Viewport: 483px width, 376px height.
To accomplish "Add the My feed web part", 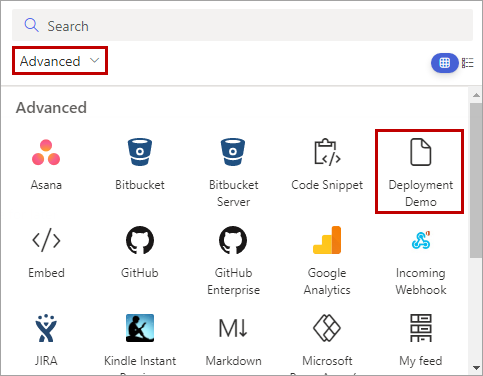I will [421, 340].
